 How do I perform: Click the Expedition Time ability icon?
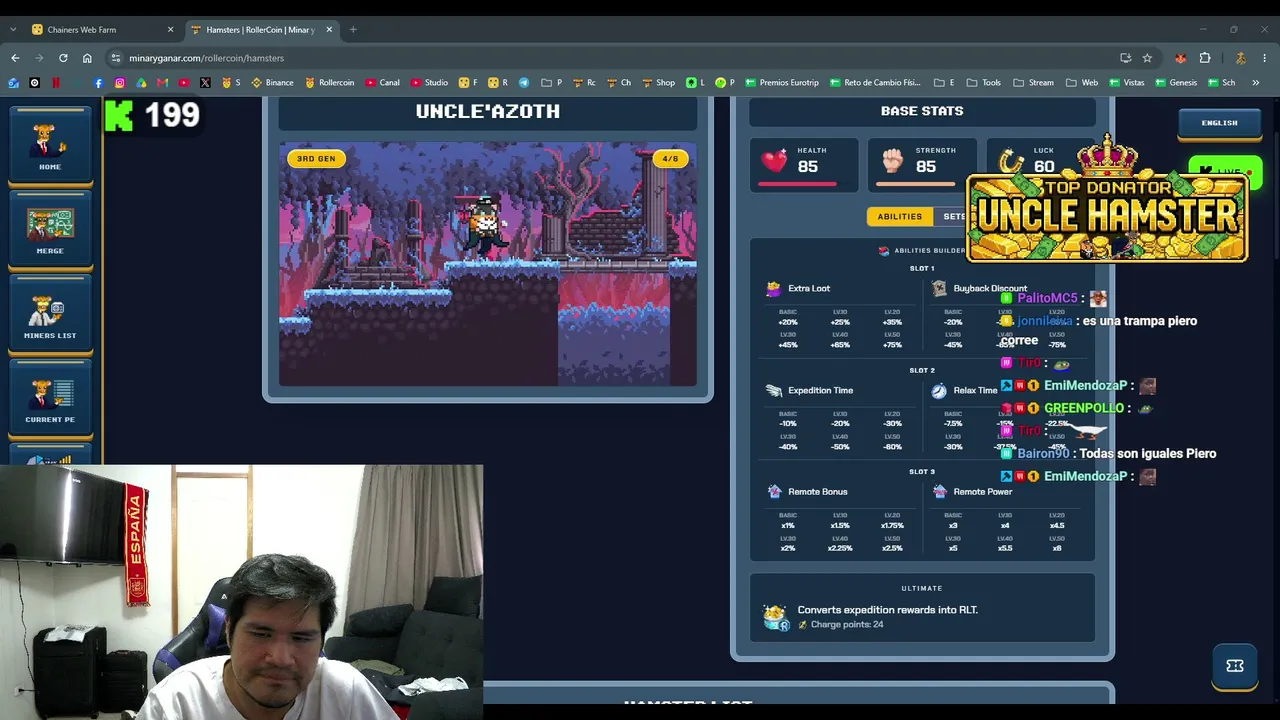point(774,391)
